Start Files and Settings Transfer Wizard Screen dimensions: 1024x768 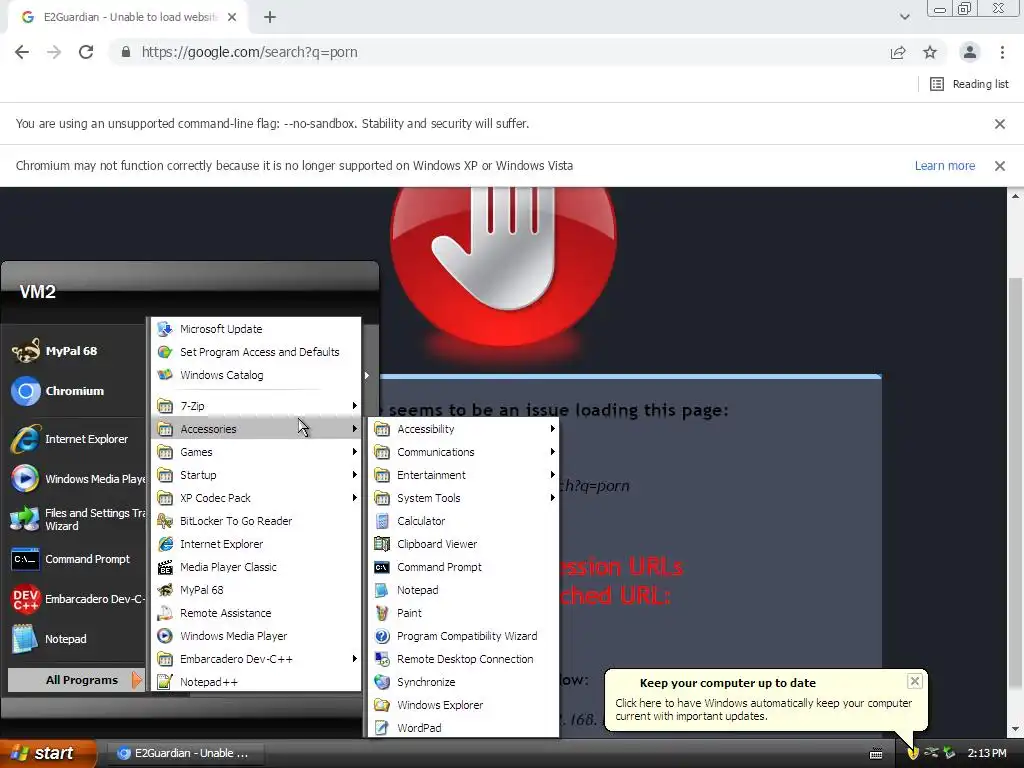click(76, 520)
